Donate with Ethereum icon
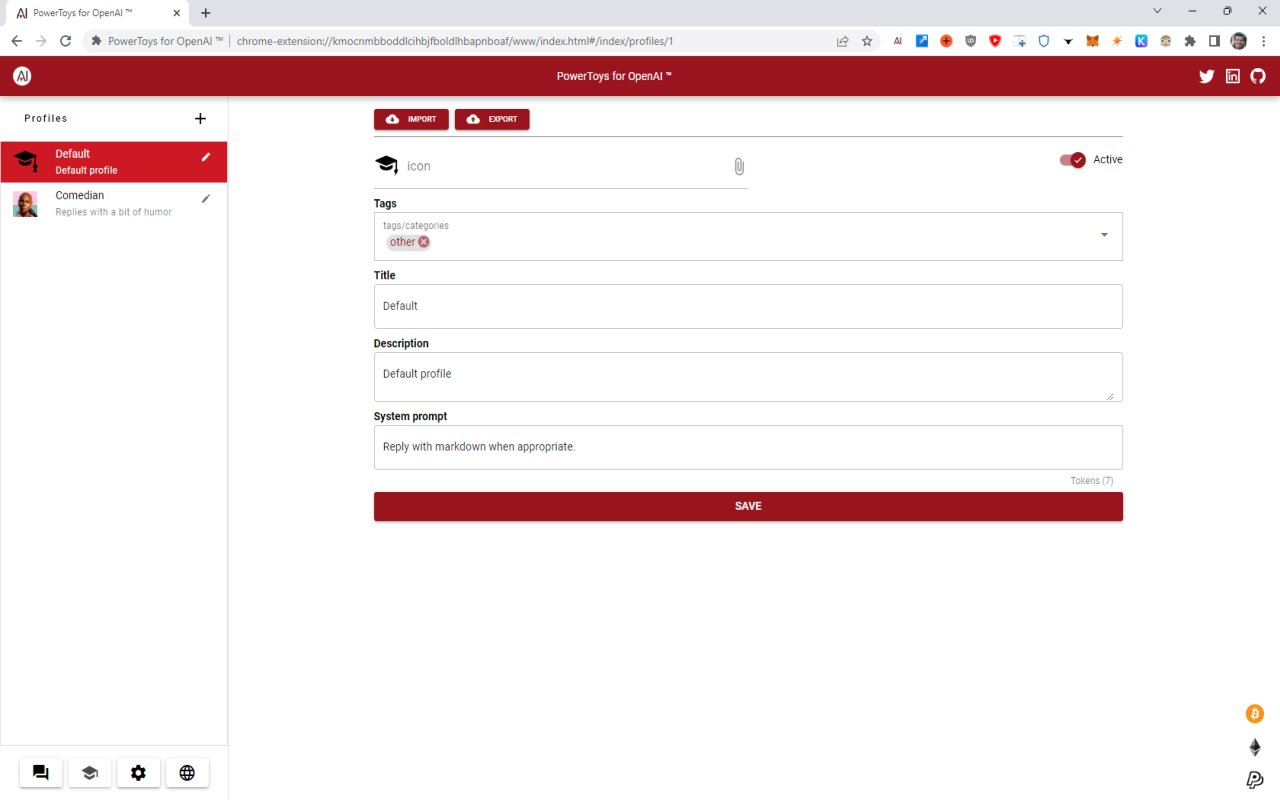1280x800 pixels. pos(1255,747)
